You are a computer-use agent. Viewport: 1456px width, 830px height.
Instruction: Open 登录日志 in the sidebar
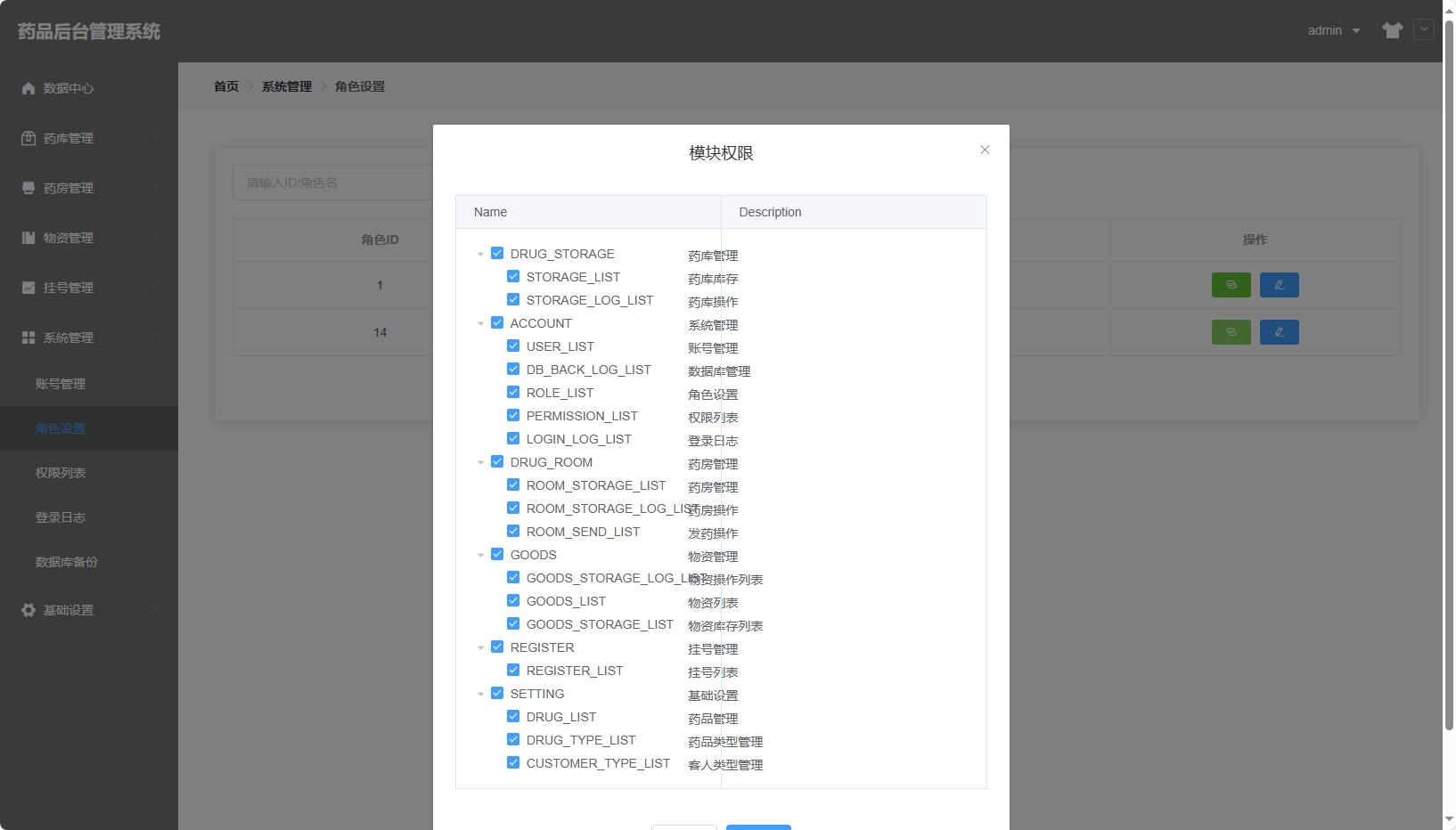pos(89,517)
